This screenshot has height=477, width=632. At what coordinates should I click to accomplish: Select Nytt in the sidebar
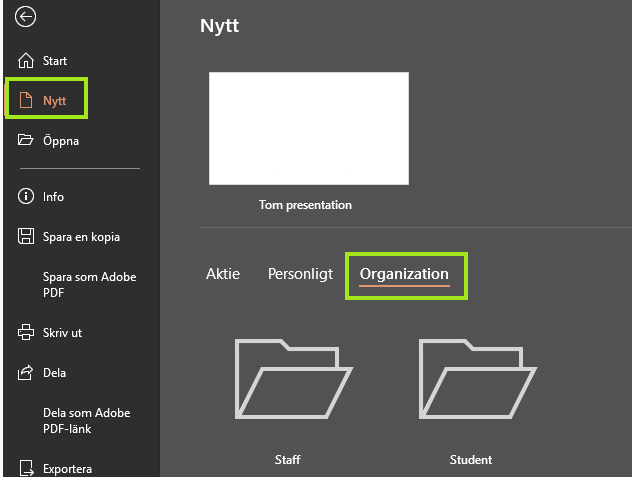pos(54,100)
